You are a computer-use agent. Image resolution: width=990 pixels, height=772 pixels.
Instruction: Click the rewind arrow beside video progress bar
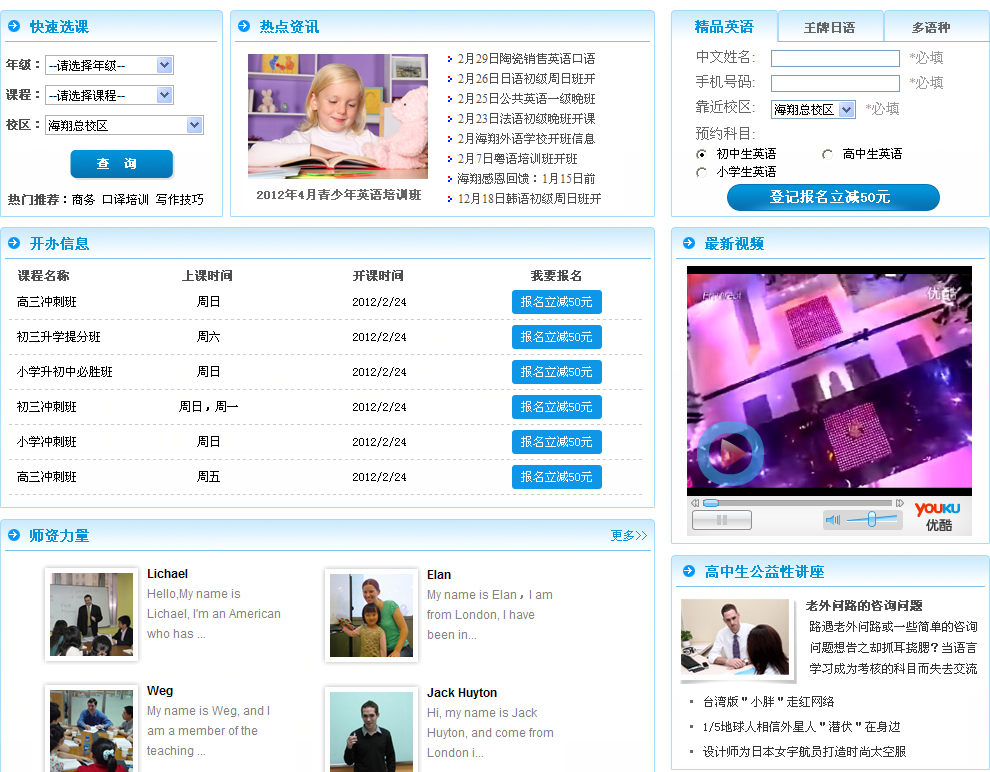(x=694, y=503)
